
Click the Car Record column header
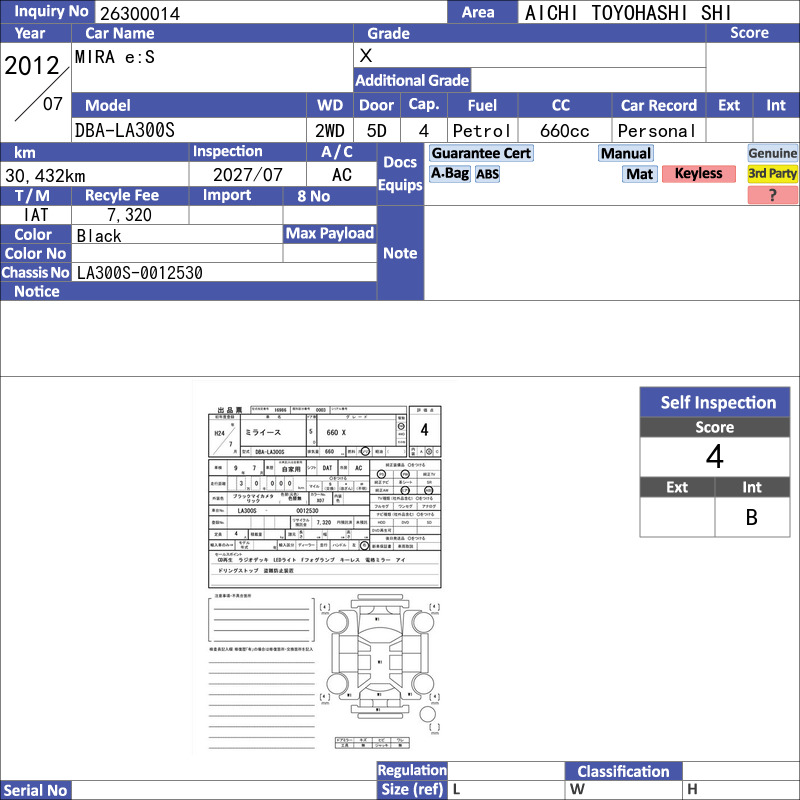(x=659, y=105)
